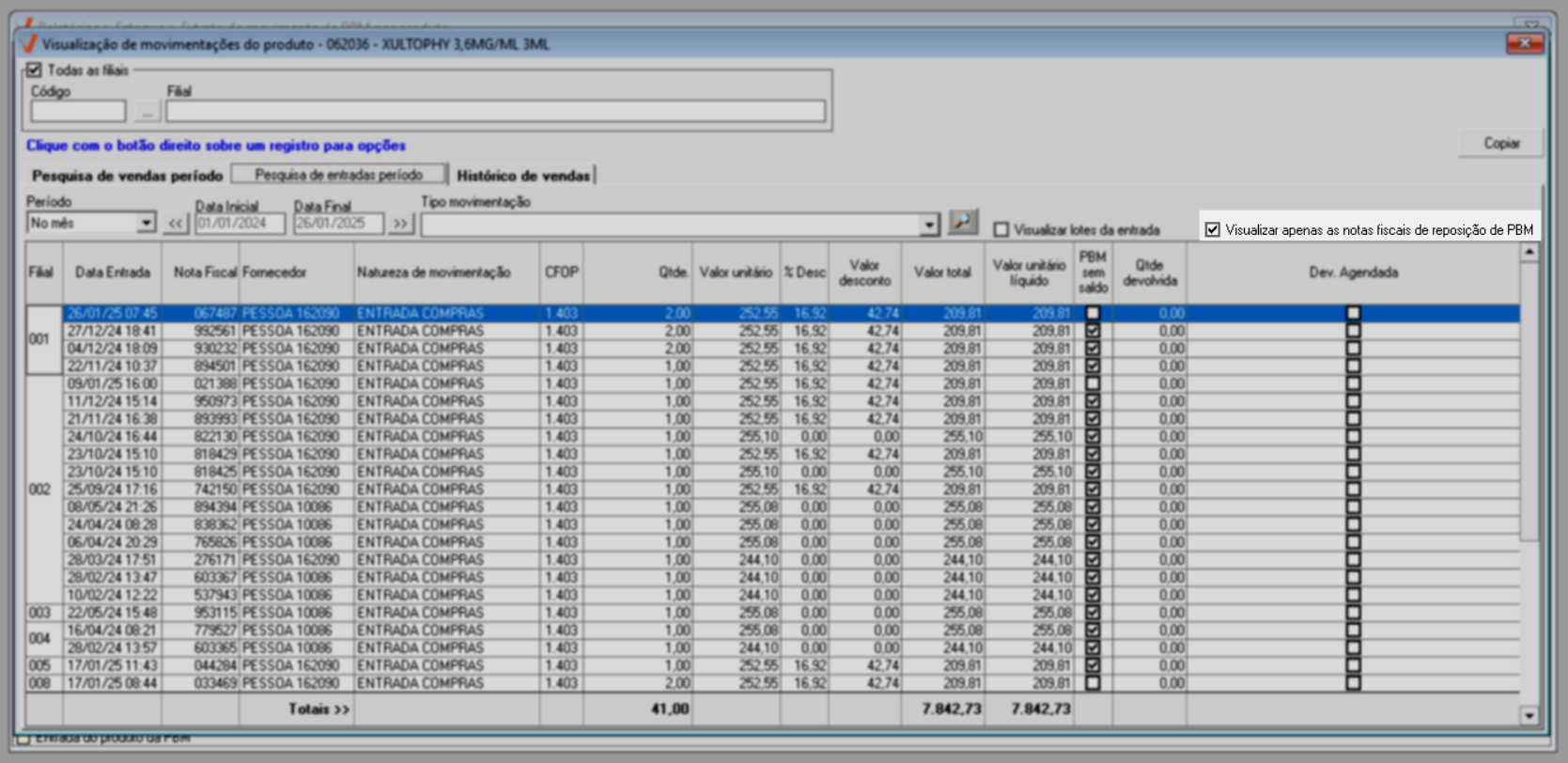
Task: Click scrollbar up arrow in table
Action: (1529, 253)
